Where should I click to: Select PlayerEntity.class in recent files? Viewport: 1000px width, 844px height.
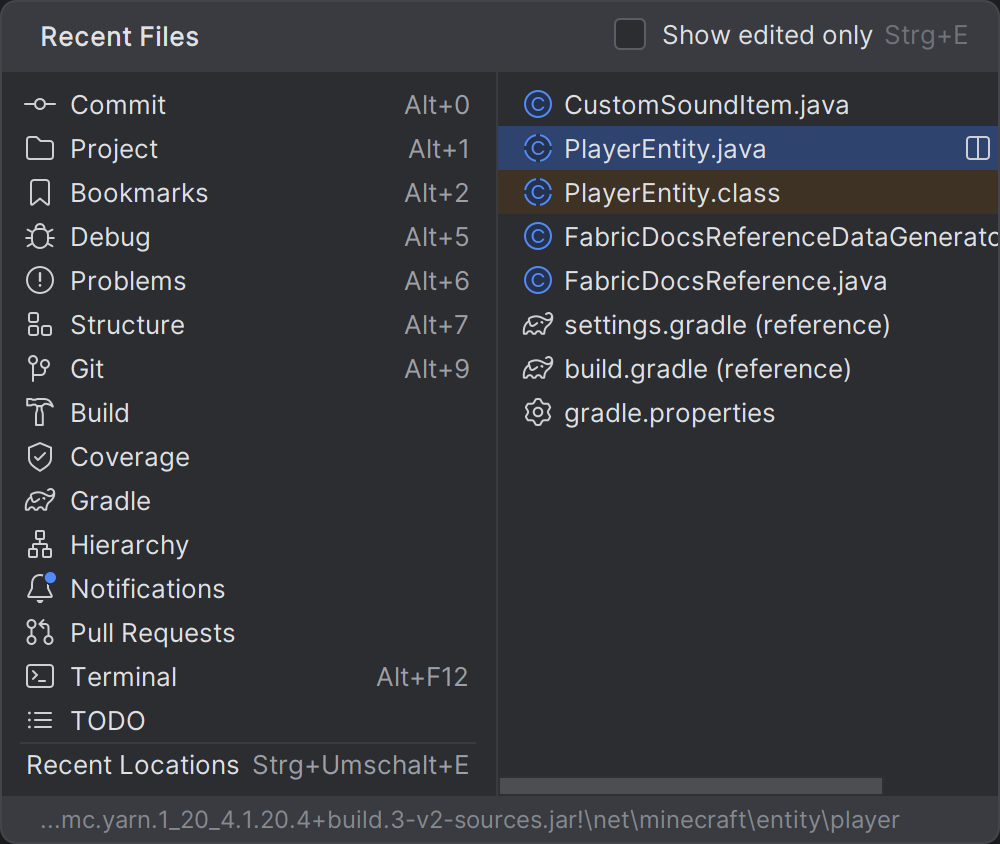click(671, 193)
